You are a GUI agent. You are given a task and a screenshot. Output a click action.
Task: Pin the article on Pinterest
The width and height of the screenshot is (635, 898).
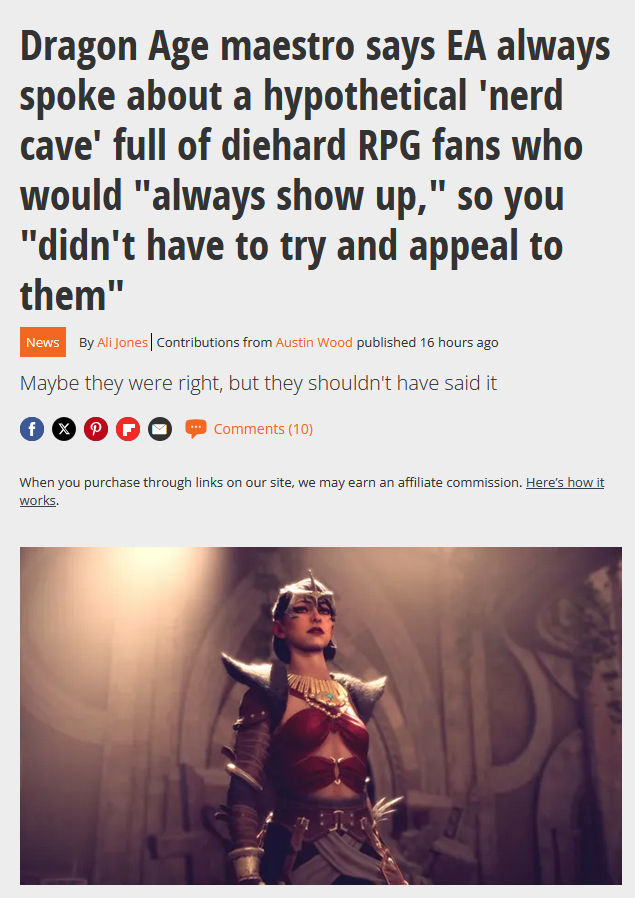96,429
